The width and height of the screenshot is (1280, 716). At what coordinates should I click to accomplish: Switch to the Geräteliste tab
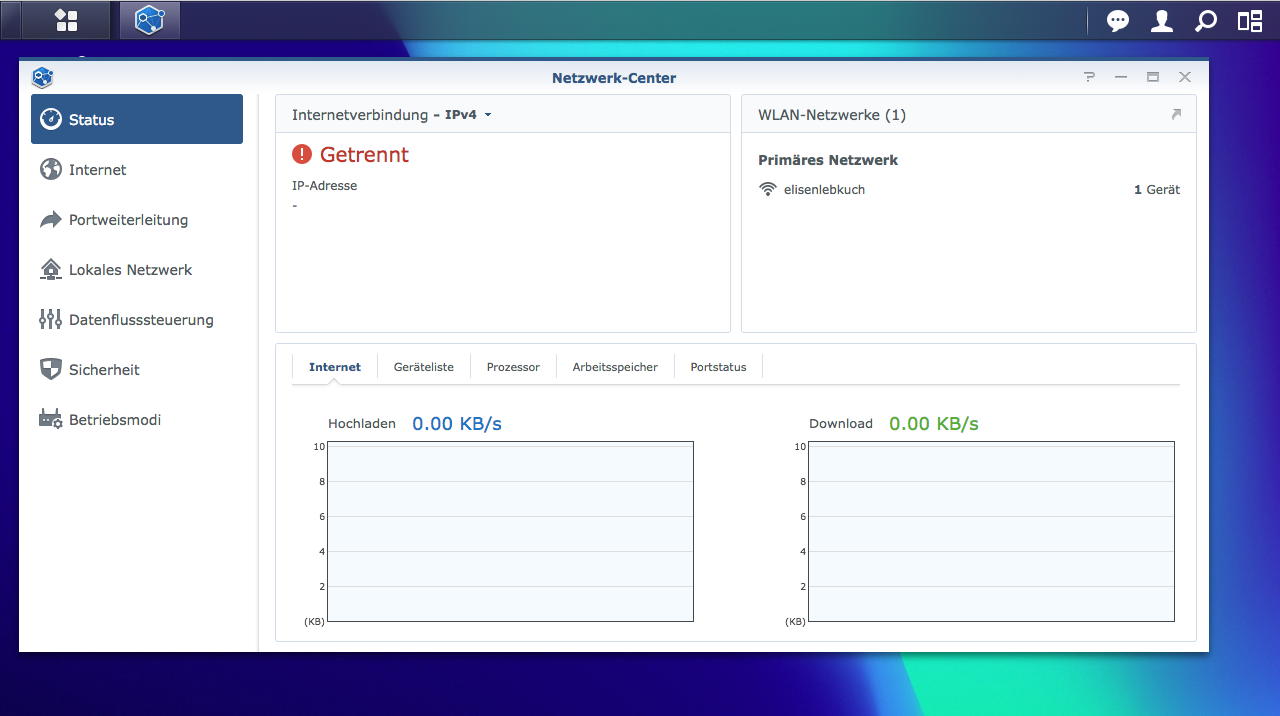click(x=424, y=367)
